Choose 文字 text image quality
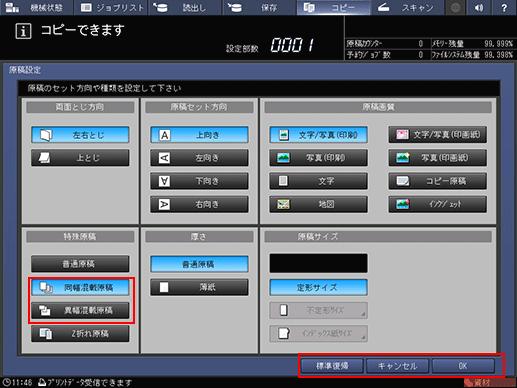Screen dimensions: 517x388 pyautogui.click(x=319, y=181)
